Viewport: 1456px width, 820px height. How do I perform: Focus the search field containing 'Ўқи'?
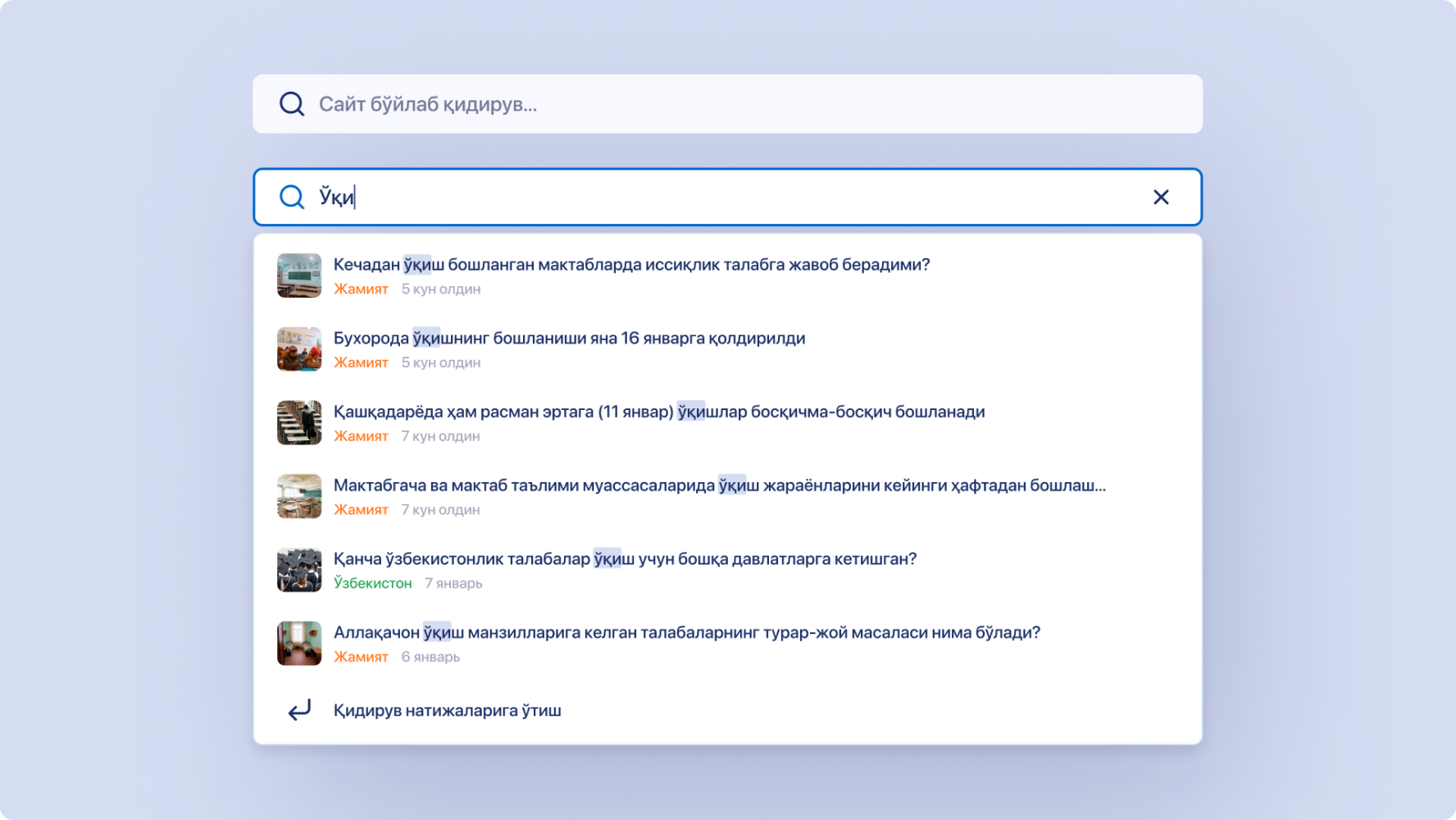pos(728,197)
